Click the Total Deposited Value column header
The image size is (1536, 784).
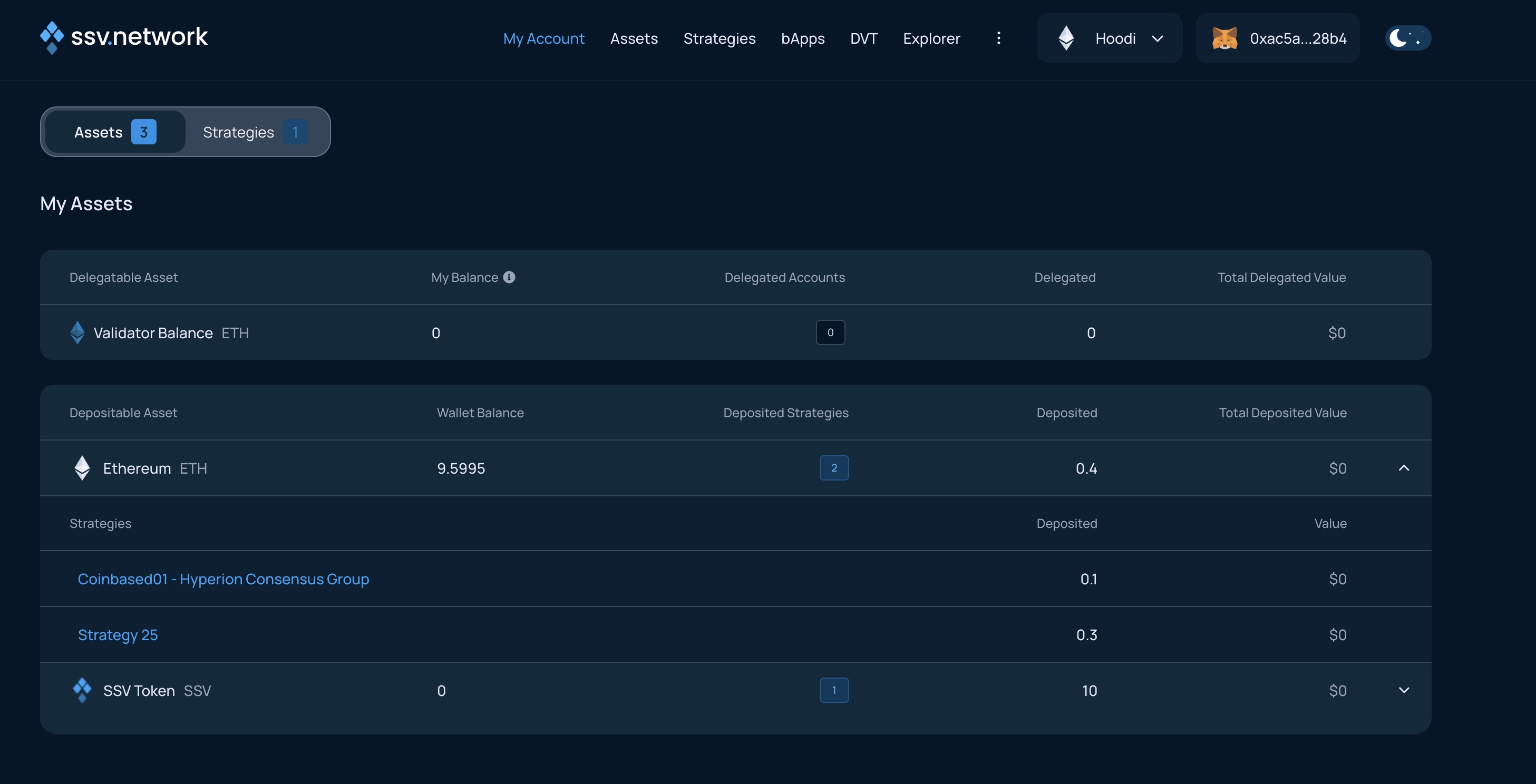click(1282, 413)
